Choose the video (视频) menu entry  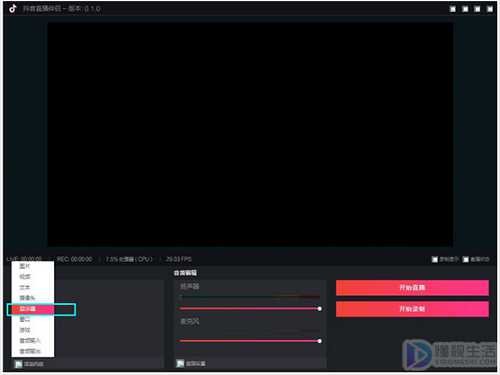point(33,277)
